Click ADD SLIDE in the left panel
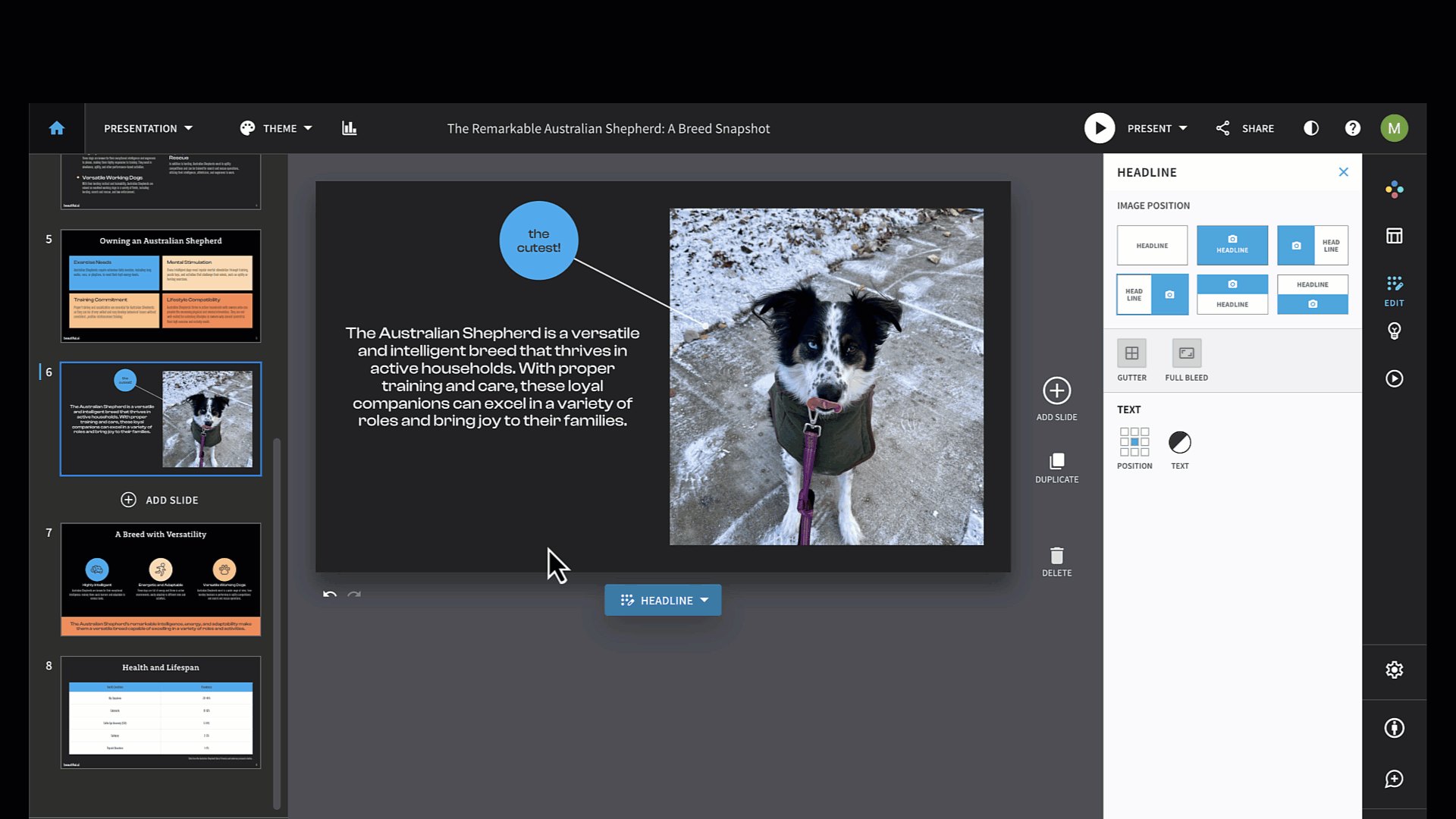The height and width of the screenshot is (819, 1456). (160, 500)
